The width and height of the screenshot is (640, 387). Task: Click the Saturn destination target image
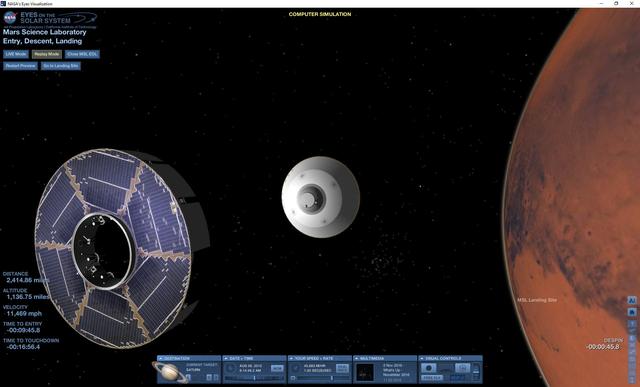(170, 372)
